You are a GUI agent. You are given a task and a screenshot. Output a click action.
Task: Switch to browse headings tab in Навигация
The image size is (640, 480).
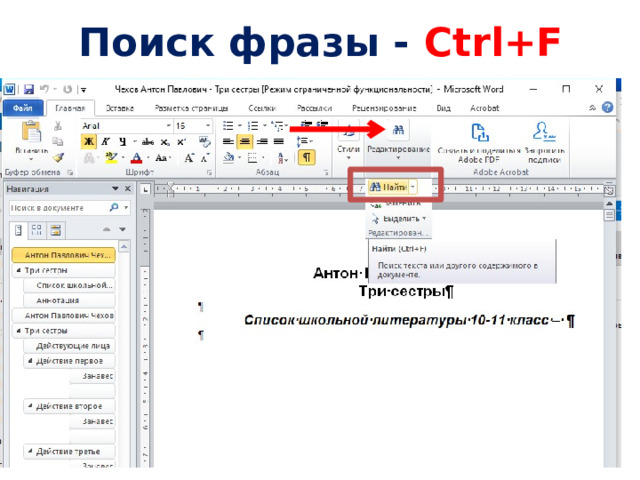pyautogui.click(x=18, y=231)
